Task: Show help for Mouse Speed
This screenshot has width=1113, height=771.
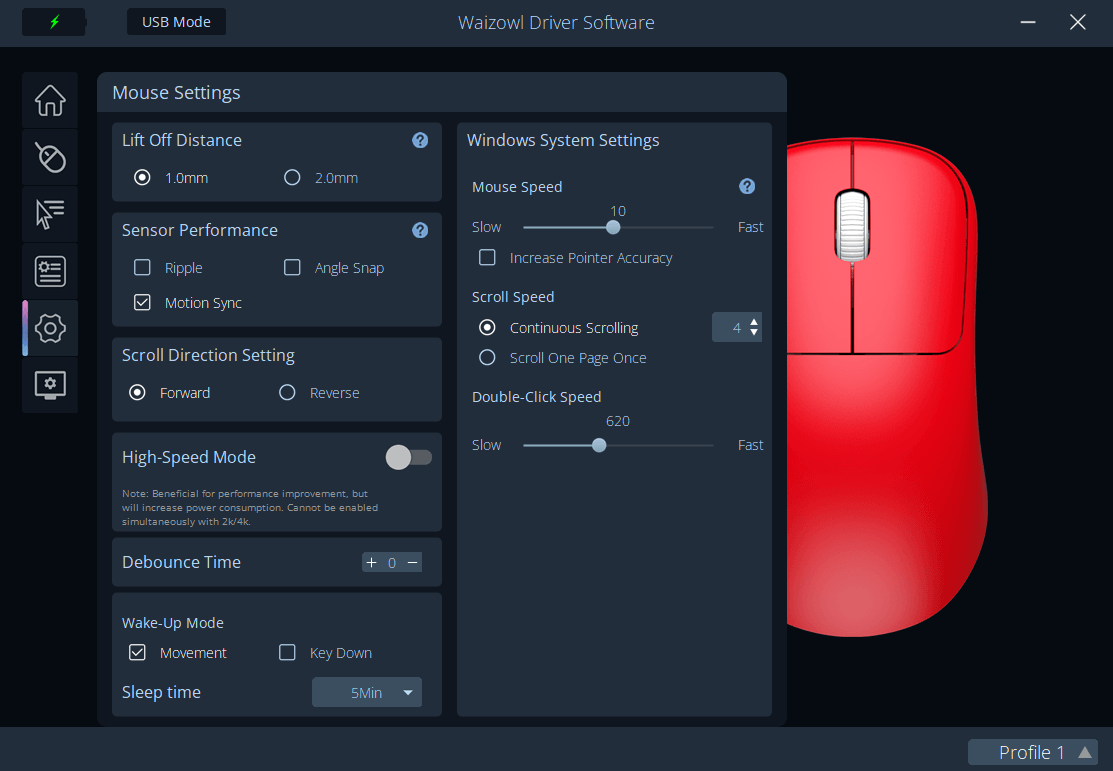Action: click(x=747, y=186)
